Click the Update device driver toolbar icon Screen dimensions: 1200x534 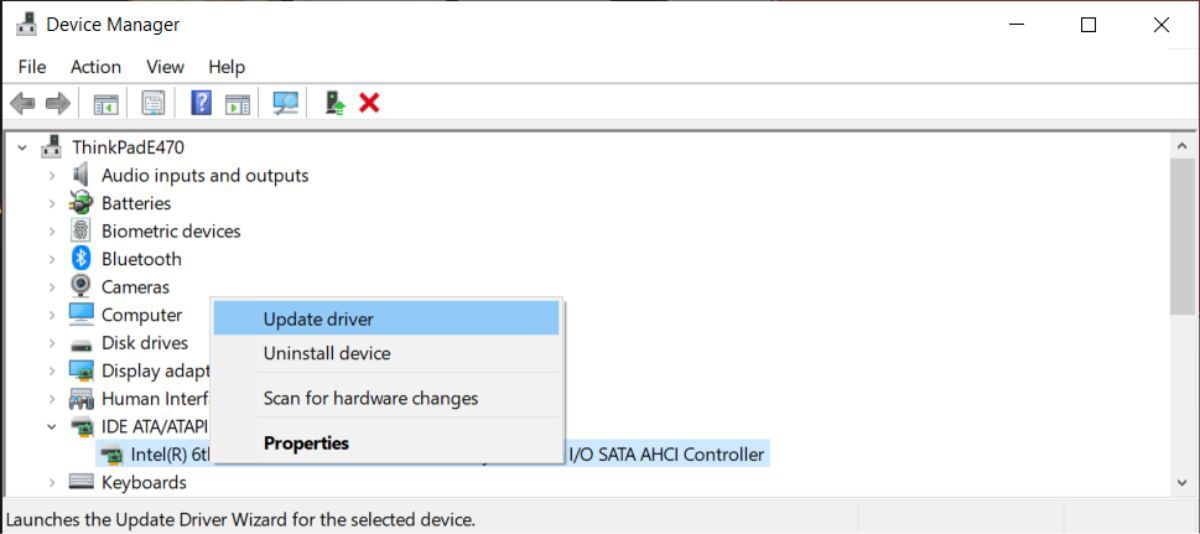[x=335, y=103]
